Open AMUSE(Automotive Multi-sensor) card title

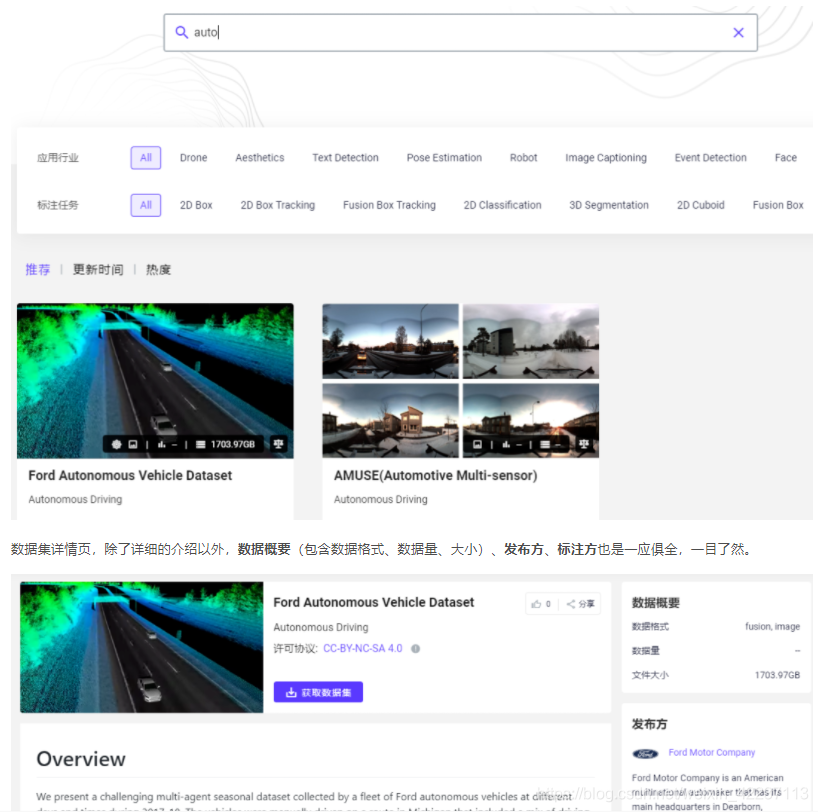coord(436,475)
